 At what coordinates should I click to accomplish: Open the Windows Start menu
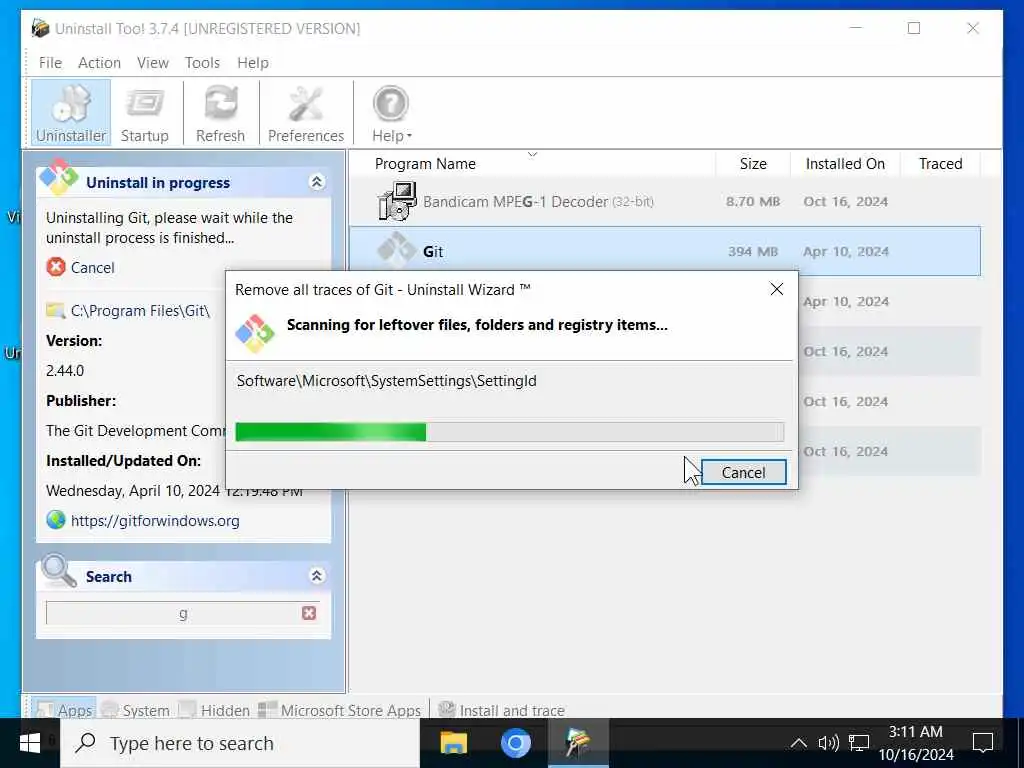(x=29, y=743)
